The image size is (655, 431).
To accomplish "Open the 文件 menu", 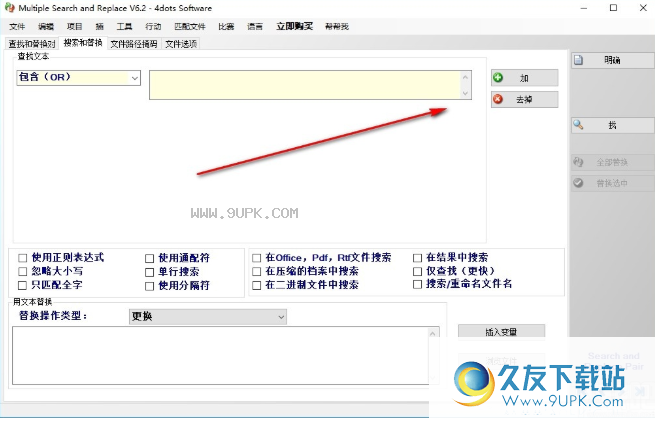I will [x=17, y=27].
